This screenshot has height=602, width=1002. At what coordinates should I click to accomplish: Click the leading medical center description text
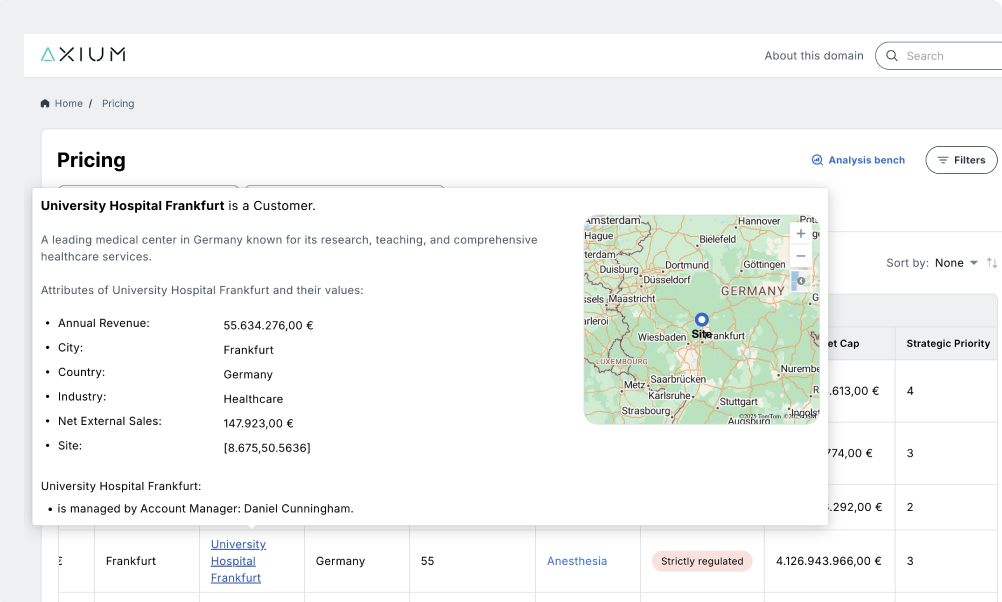point(289,248)
